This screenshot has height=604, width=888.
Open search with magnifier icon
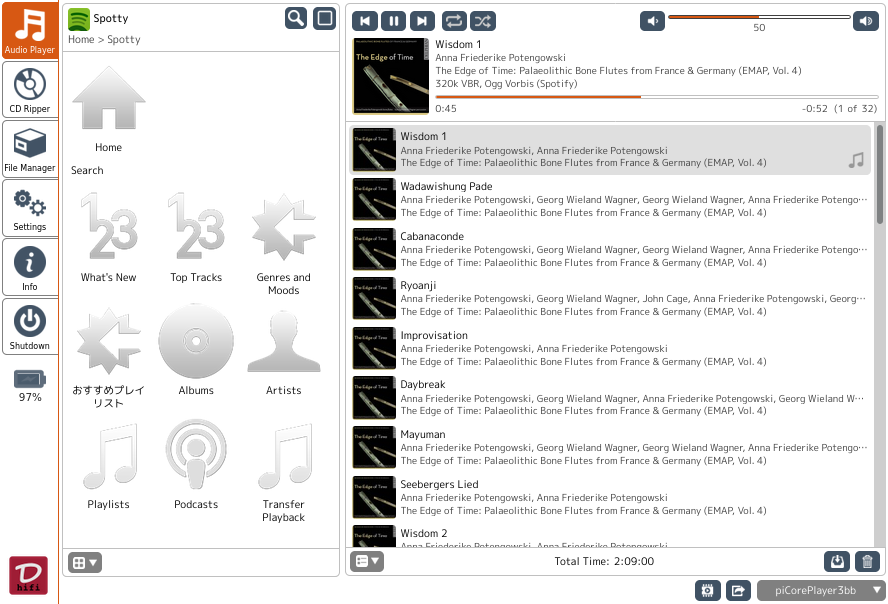[296, 18]
